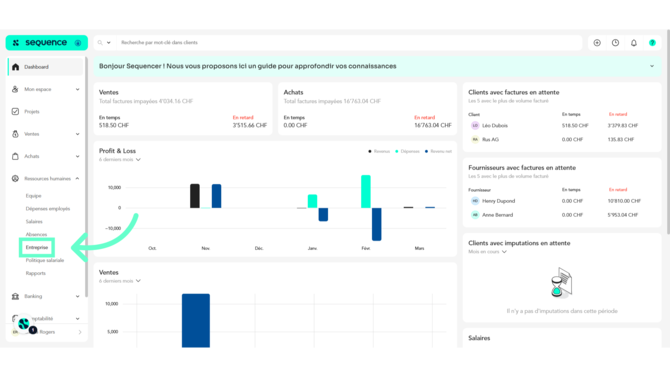Click Anne Bernard avatar
670x377 pixels.
(x=475, y=215)
